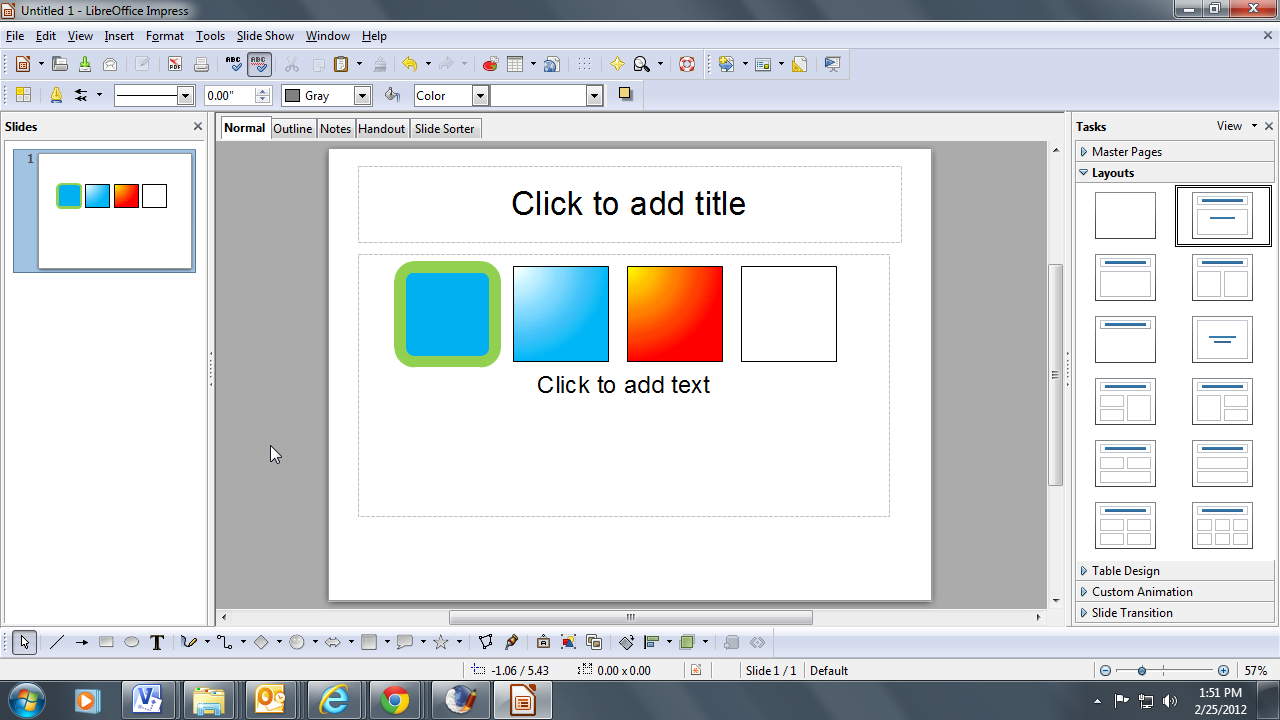The width and height of the screenshot is (1280, 720).
Task: Select the Line drawing tool
Action: (56, 643)
